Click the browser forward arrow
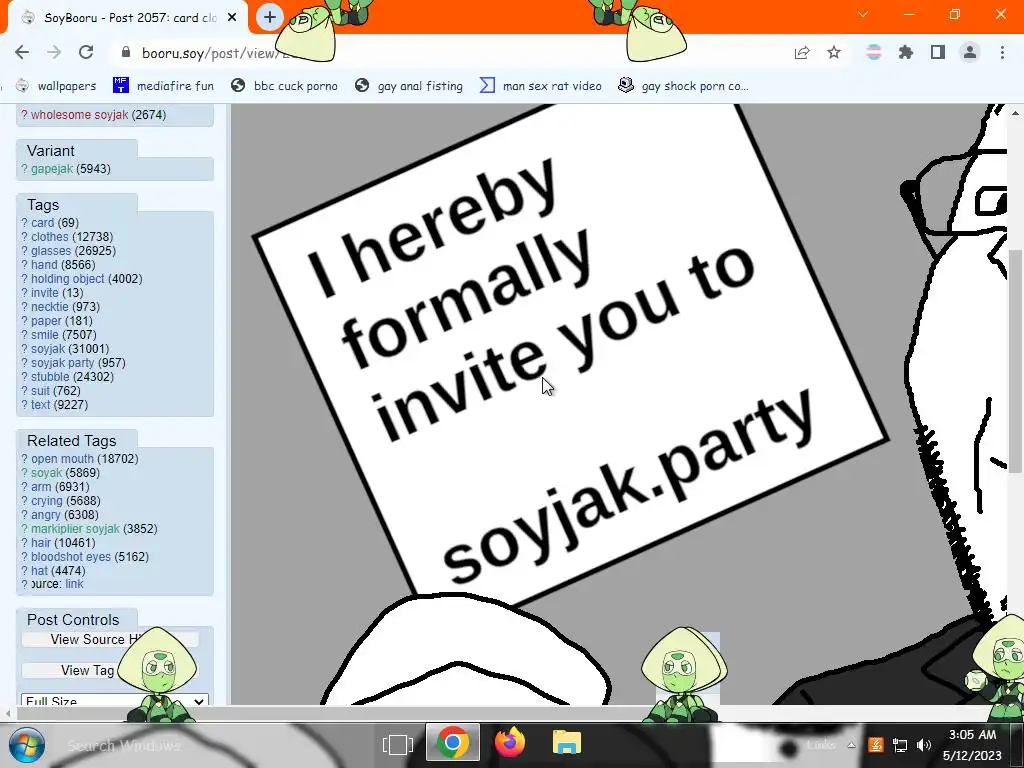This screenshot has width=1024, height=768. [54, 52]
